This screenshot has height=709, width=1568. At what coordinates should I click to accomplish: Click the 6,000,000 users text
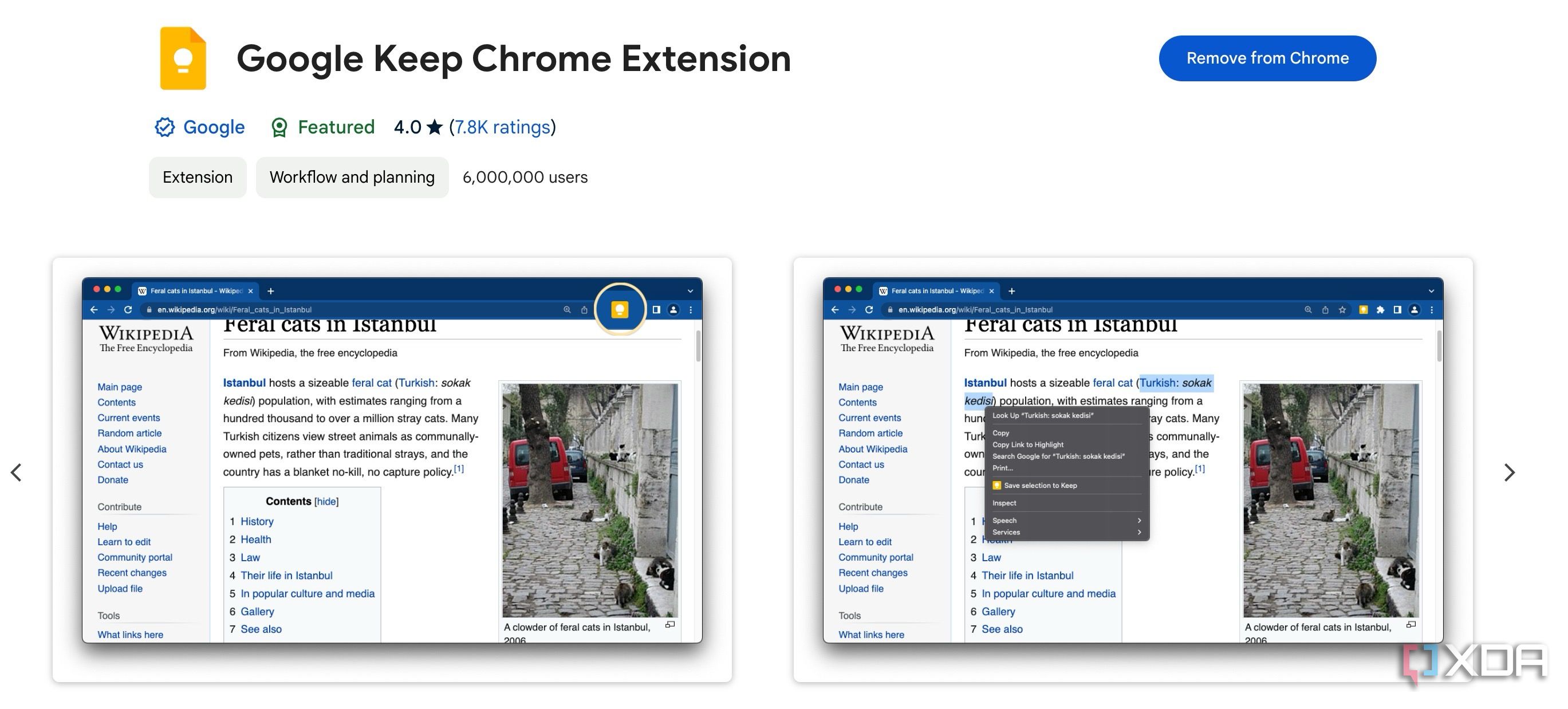(525, 177)
